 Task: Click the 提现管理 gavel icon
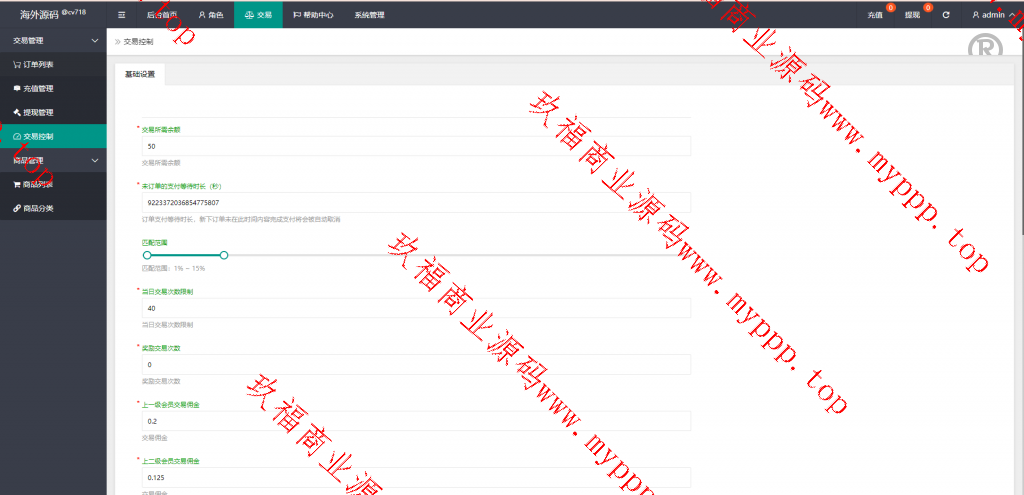coord(16,113)
